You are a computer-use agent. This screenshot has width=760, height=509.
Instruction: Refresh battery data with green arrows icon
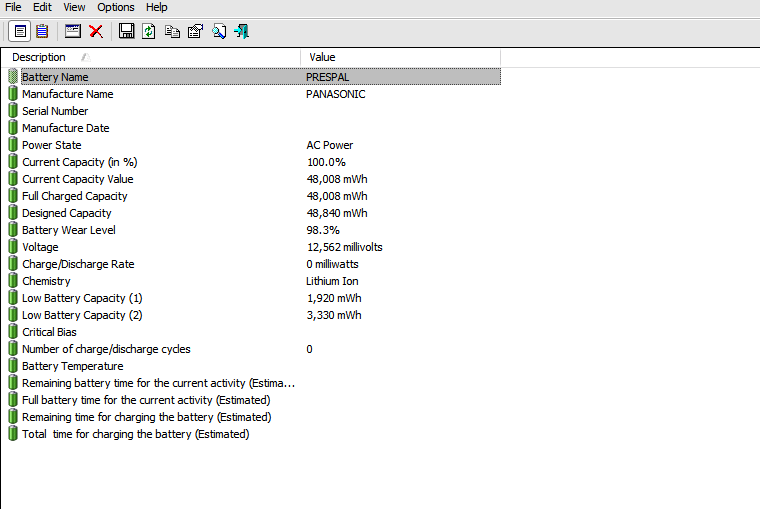(149, 32)
